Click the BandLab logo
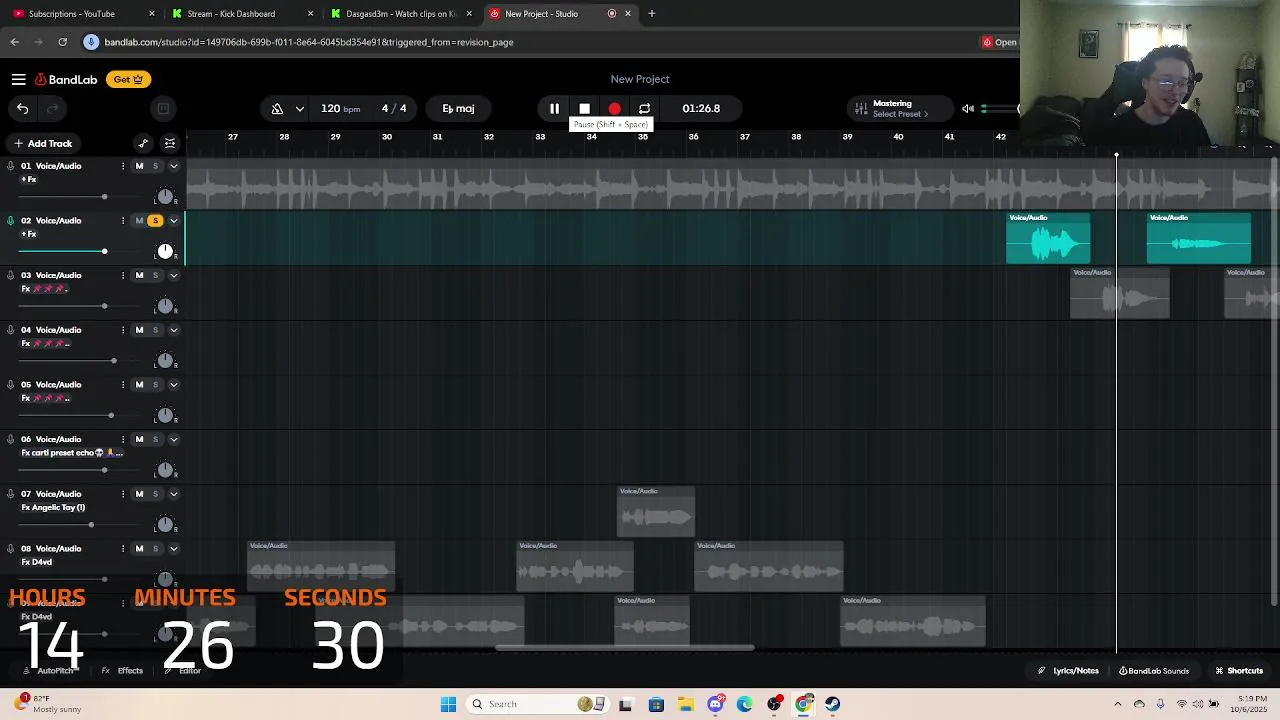Viewport: 1280px width, 720px height. click(x=66, y=79)
